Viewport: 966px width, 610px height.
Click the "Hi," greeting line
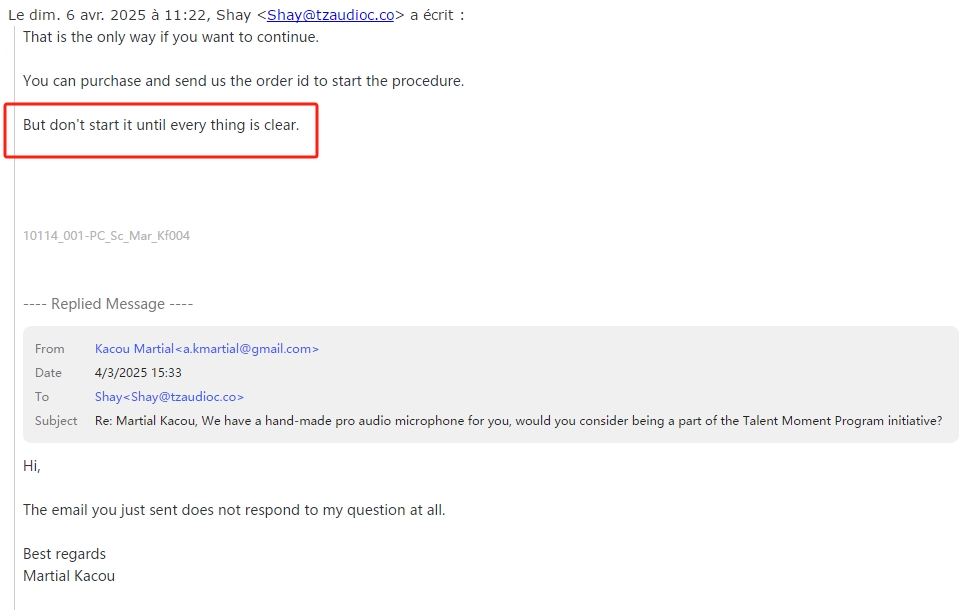31,466
